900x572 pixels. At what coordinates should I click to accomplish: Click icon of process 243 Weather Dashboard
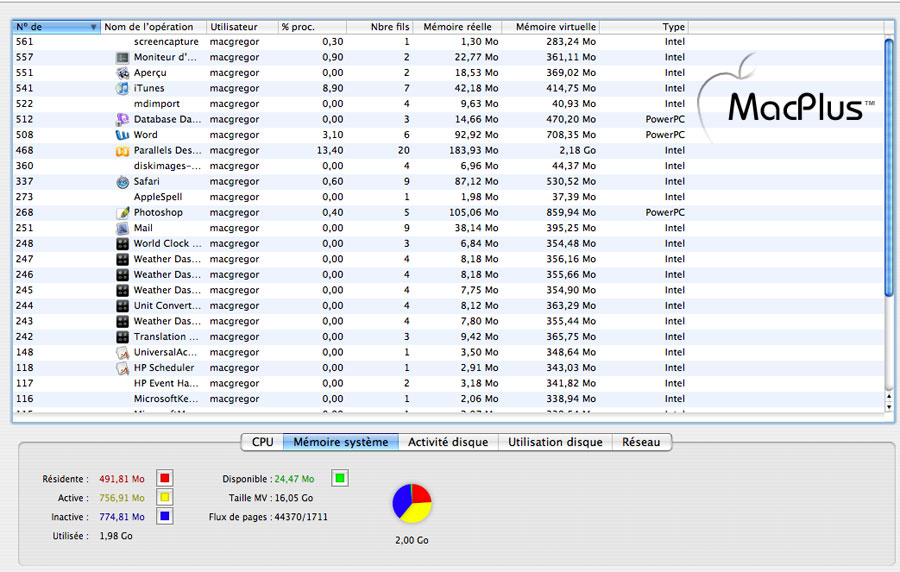(x=122, y=321)
